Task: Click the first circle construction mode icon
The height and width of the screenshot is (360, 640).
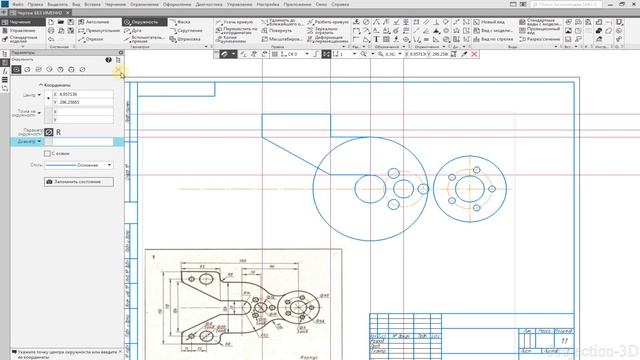Action: [16, 69]
